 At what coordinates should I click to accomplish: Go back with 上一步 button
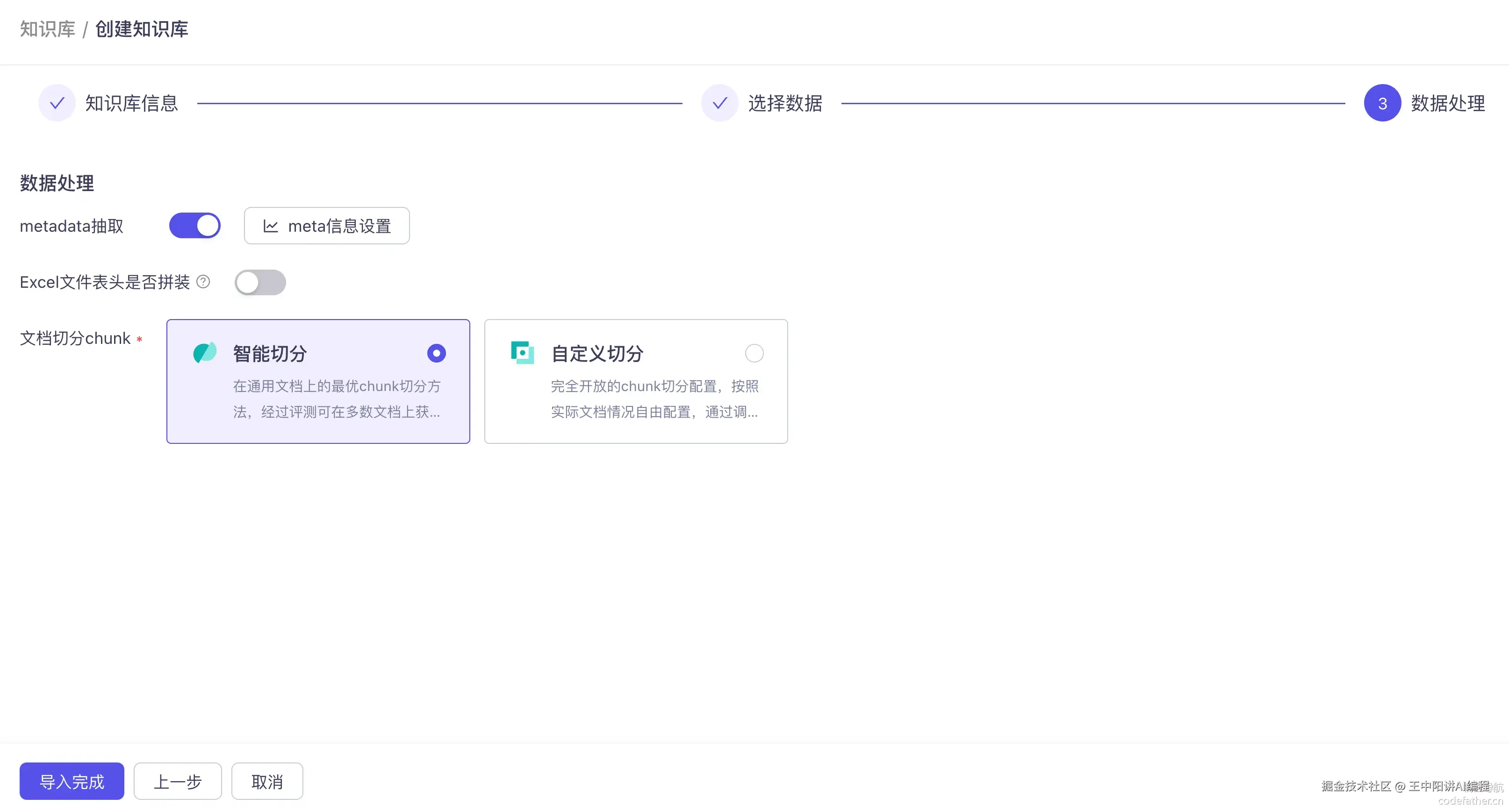click(178, 781)
